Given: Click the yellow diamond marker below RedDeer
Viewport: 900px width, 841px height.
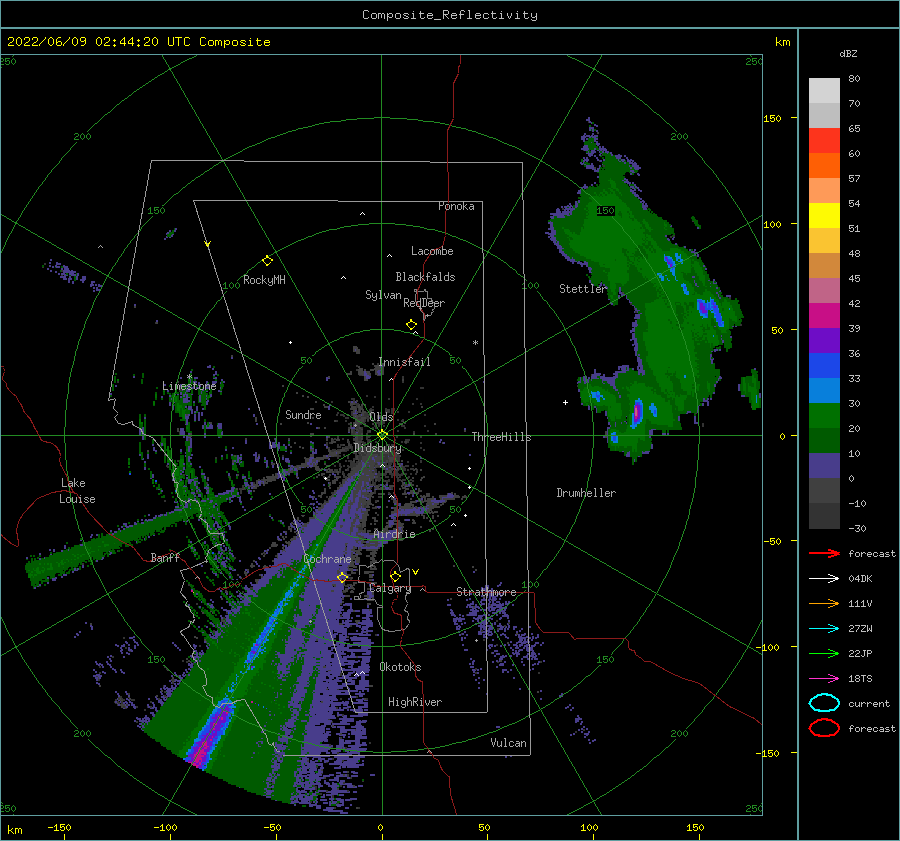Looking at the screenshot, I should tap(411, 325).
